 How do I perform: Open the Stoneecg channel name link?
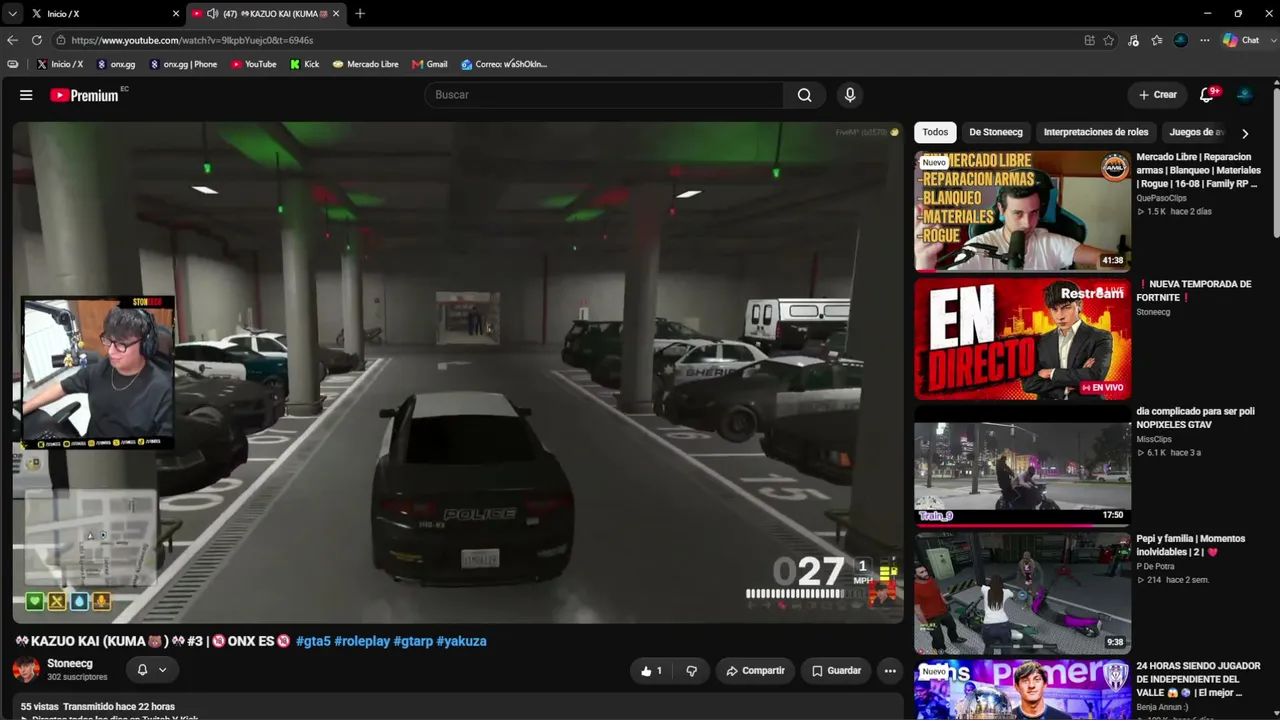click(x=70, y=664)
